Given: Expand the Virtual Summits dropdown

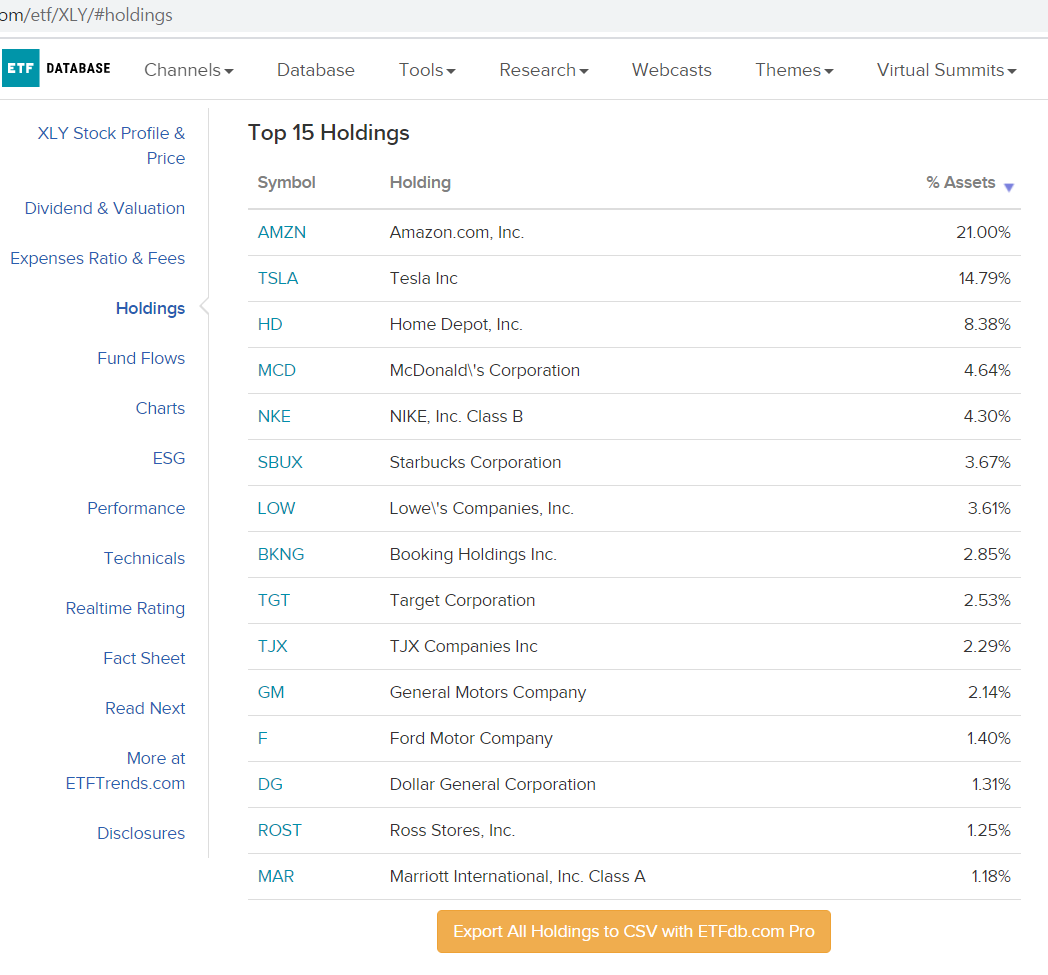Looking at the screenshot, I should point(946,70).
